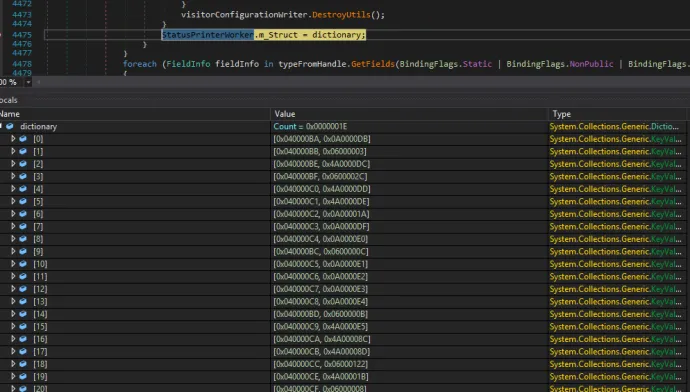
Task: Select value [0x040000C5, 0x0A0000E1]
Action: 321,264
